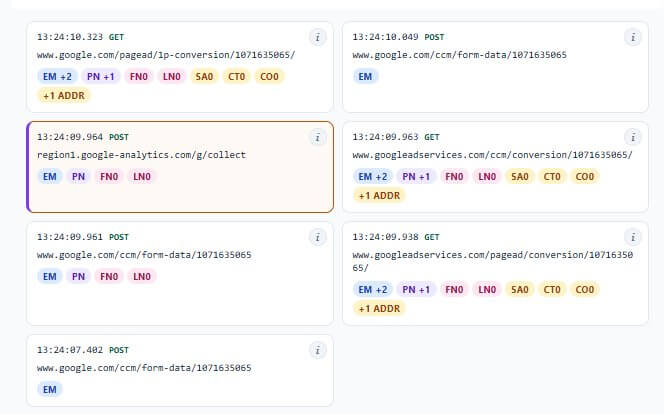Viewport: 664px width, 414px height.
Task: Open info icon for 13:24:09.961 POST request
Action: [x=318, y=237]
